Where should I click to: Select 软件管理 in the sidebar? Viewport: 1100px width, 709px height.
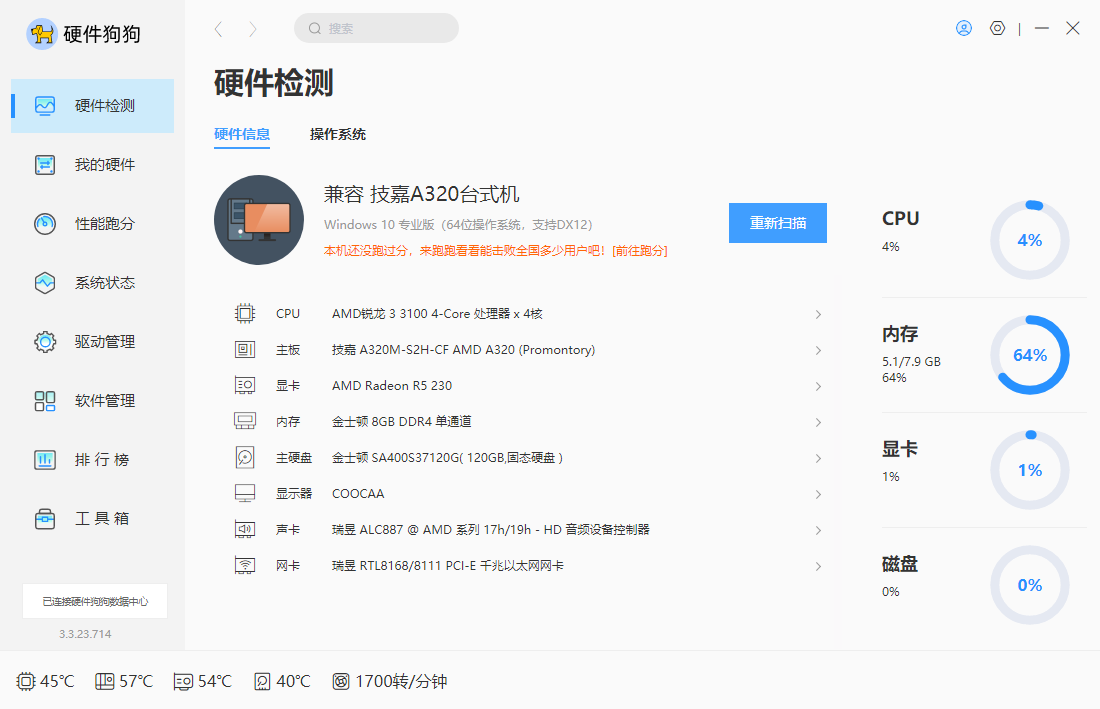91,400
